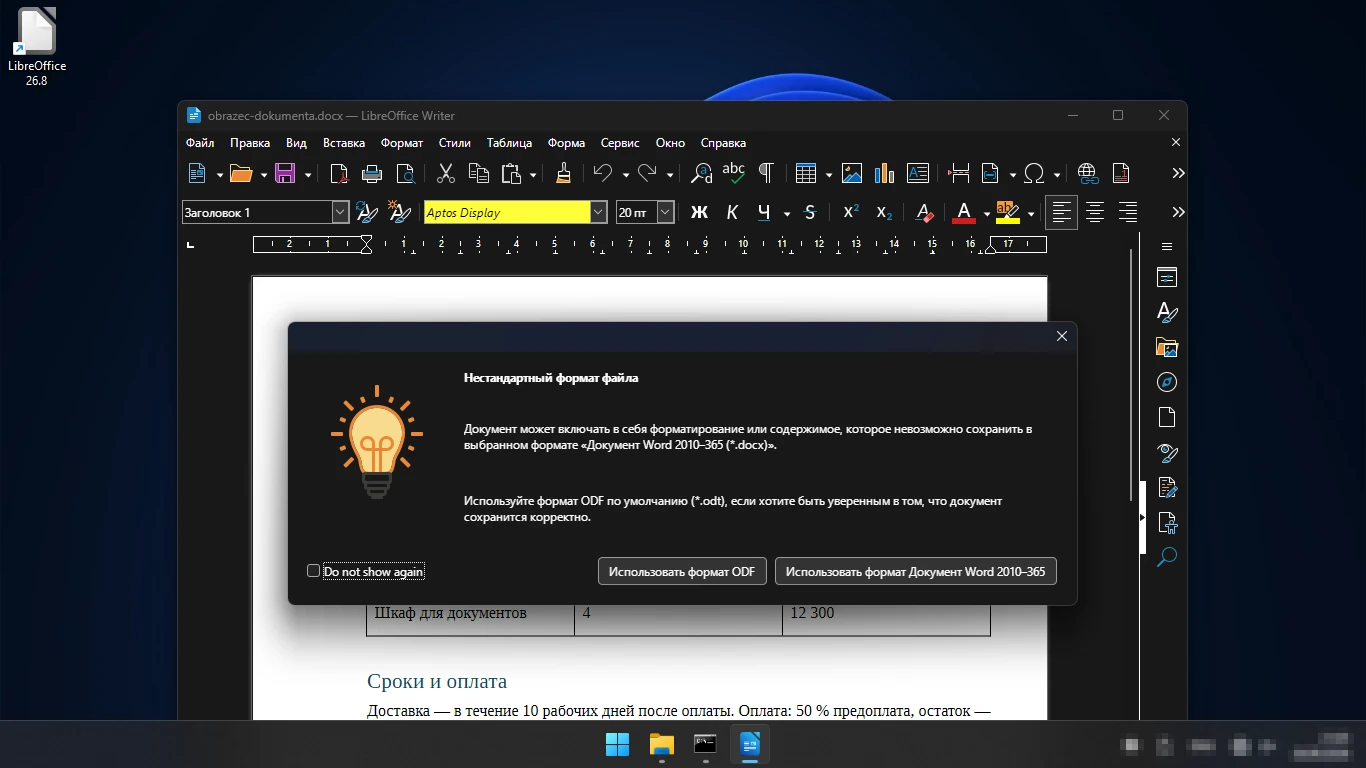Screen dimensions: 1366x768
Task: Open the Вставка menu
Action: [344, 143]
